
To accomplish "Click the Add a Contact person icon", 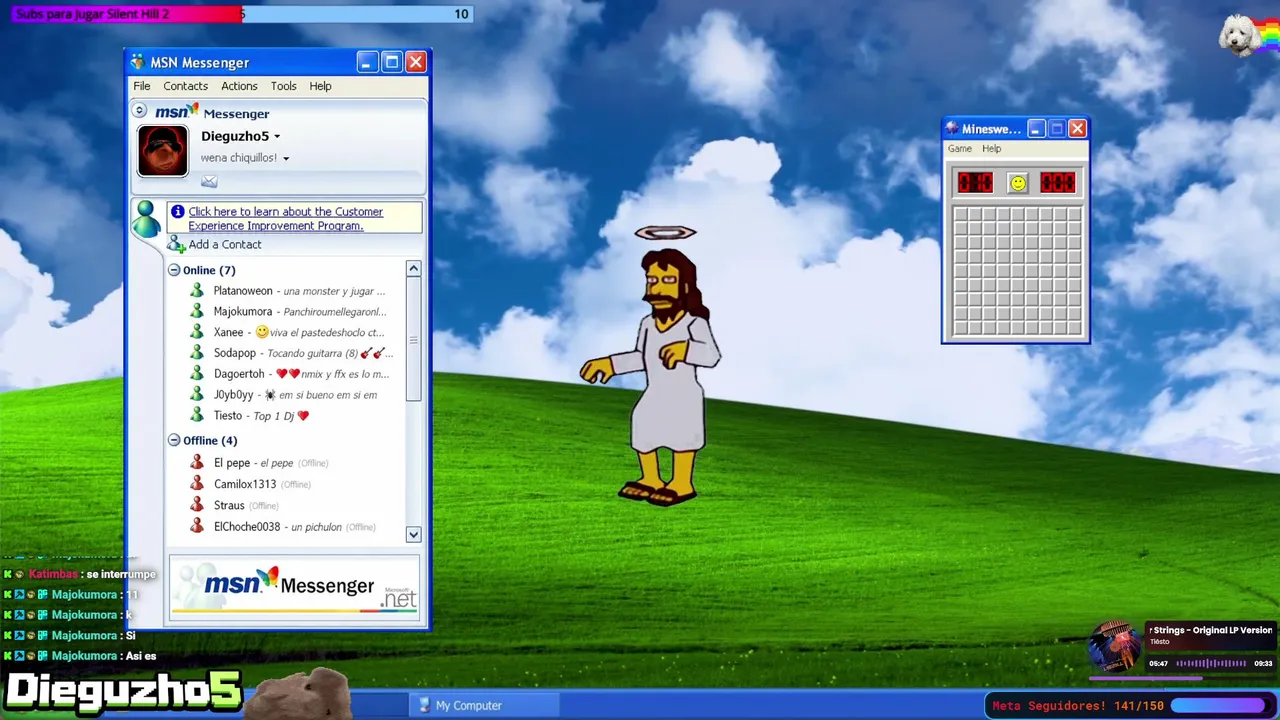I will click(x=176, y=245).
